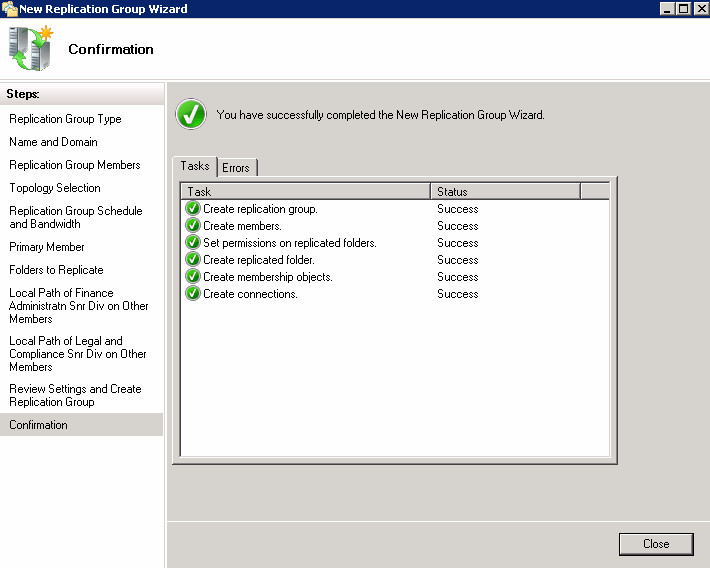Image resolution: width=710 pixels, height=568 pixels.
Task: Click the check icon for Create membership objects
Action: click(193, 276)
